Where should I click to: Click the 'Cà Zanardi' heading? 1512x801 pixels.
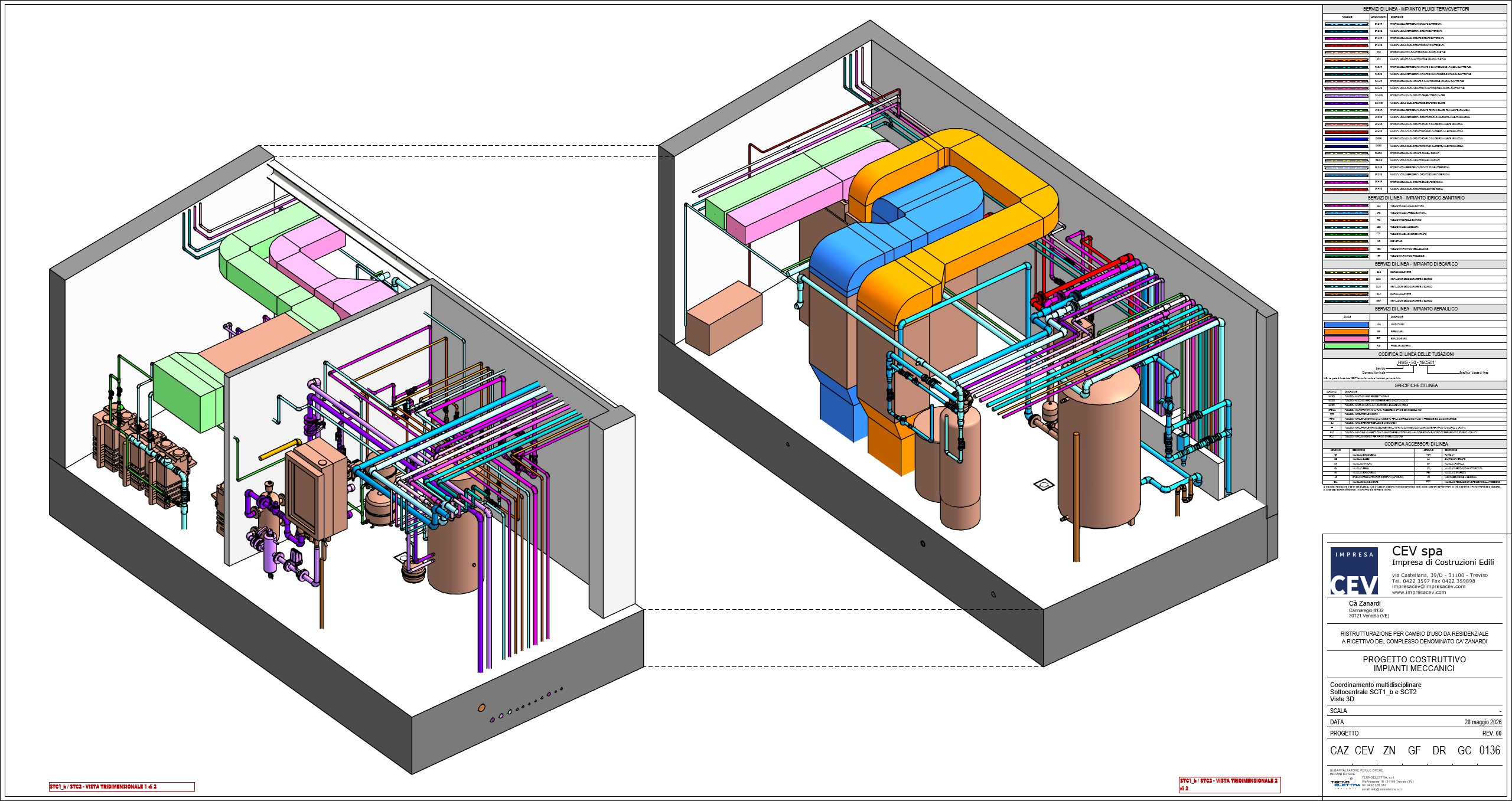[1365, 603]
